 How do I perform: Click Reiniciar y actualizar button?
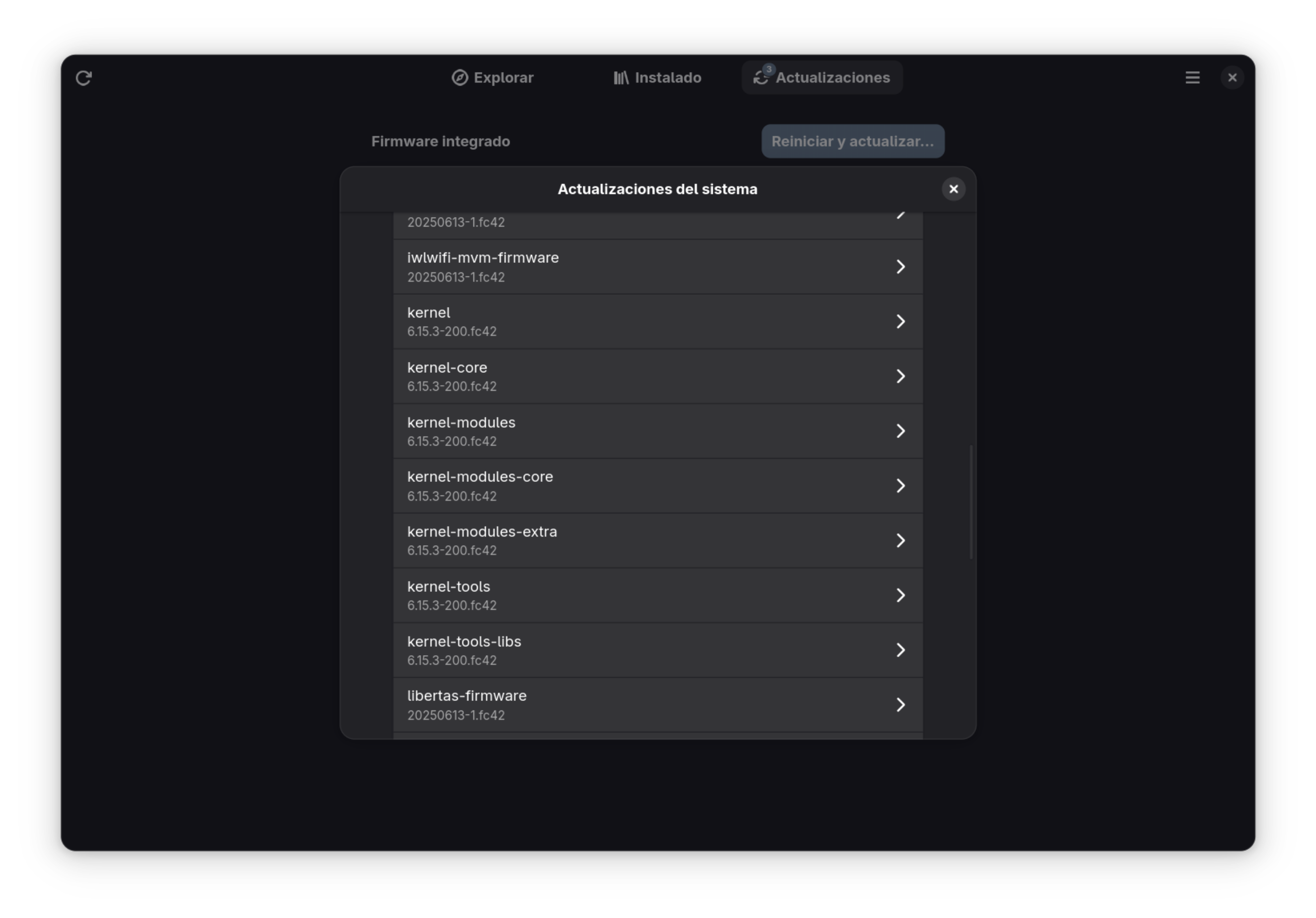tap(852, 141)
